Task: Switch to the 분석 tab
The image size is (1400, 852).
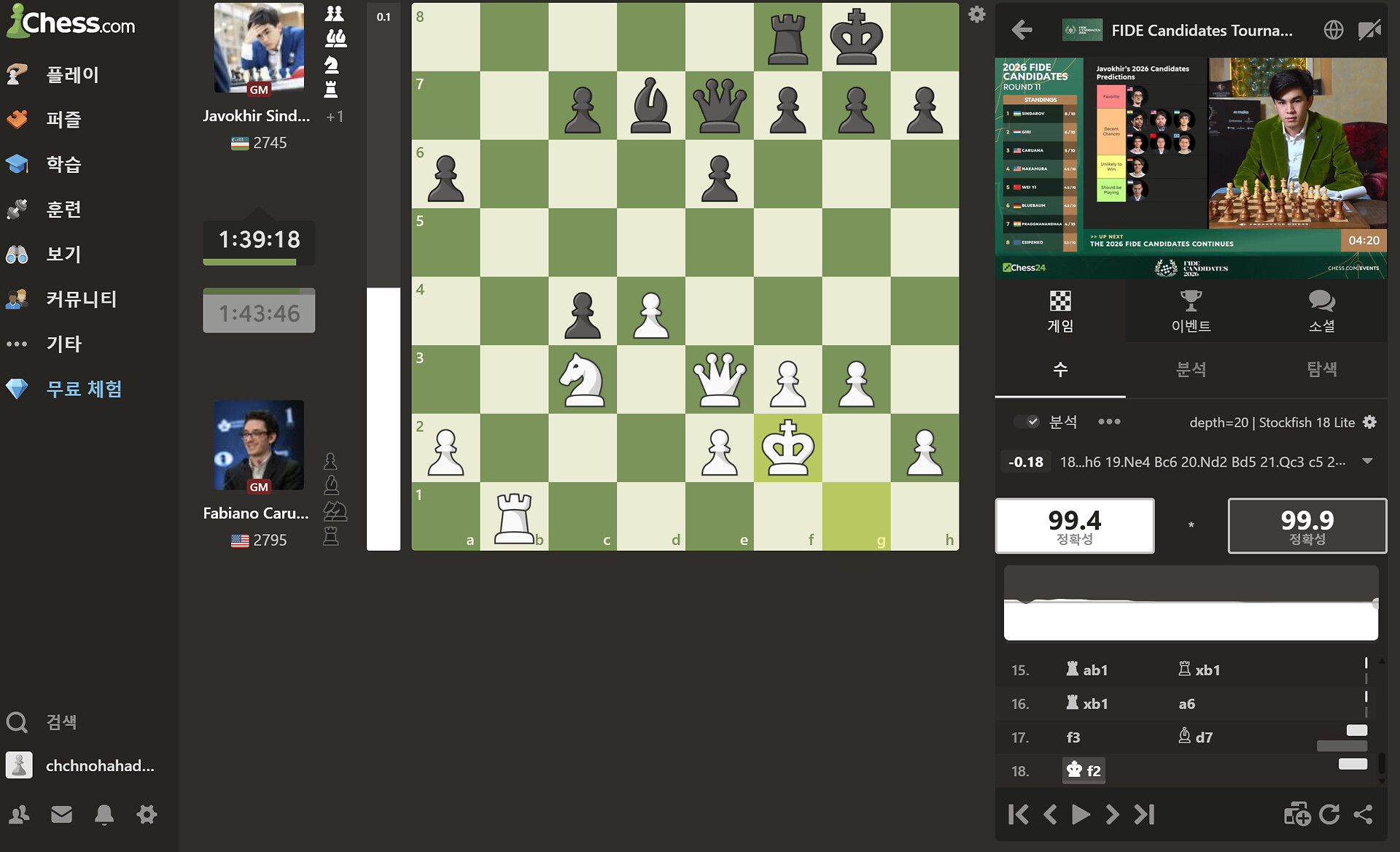Action: pos(1191,369)
